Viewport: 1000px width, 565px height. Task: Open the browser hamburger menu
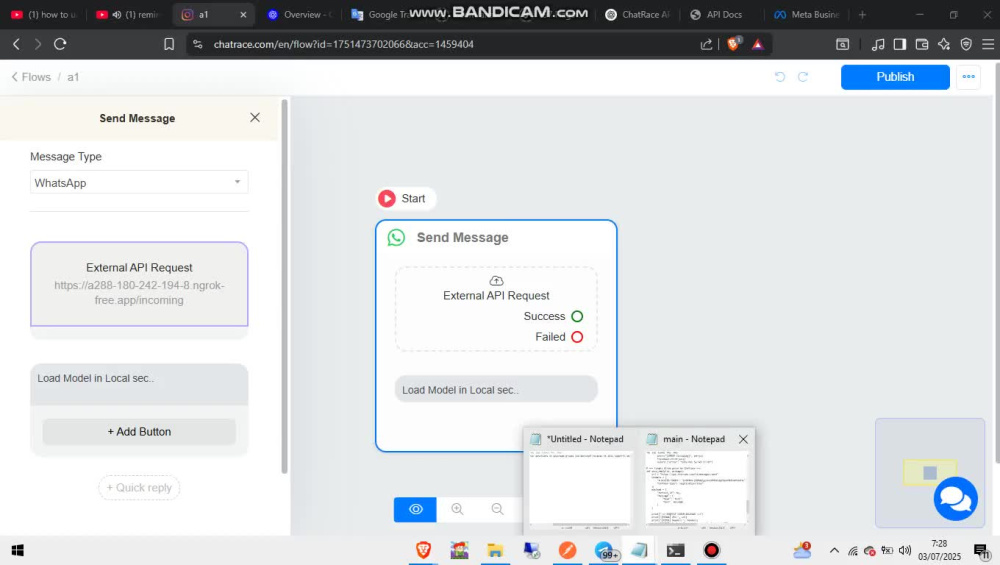(x=988, y=44)
